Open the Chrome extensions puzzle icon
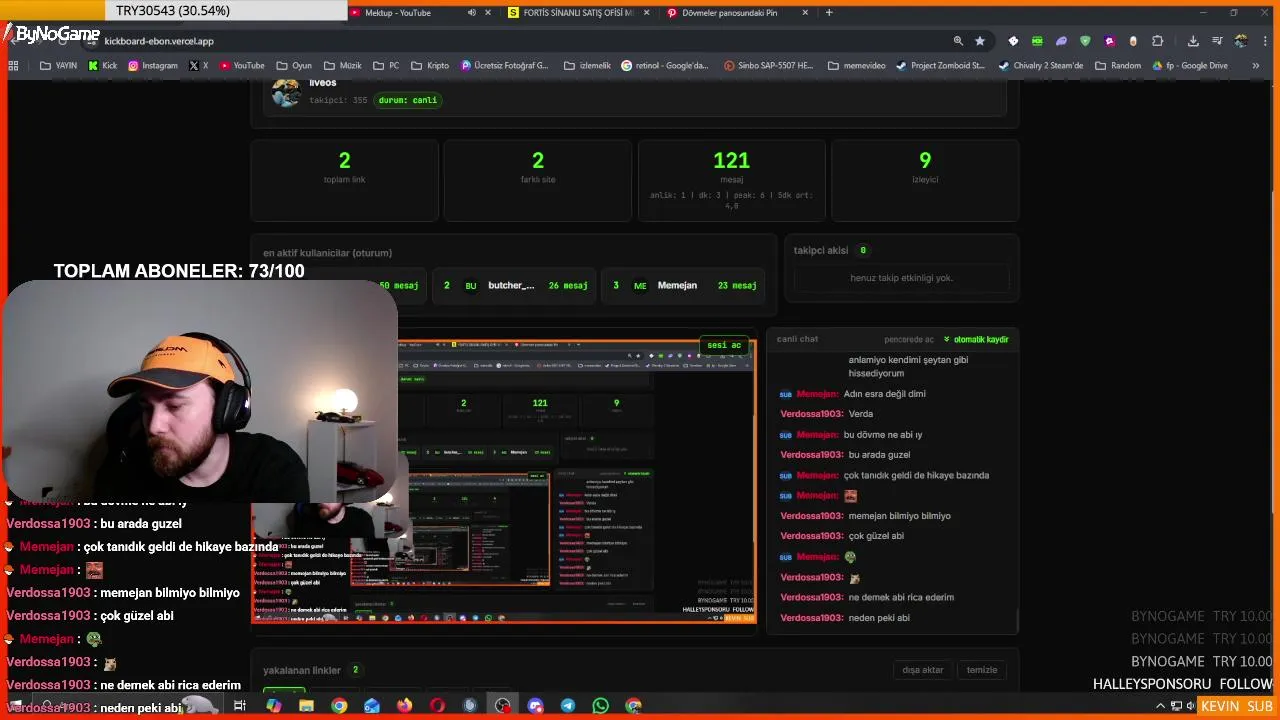This screenshot has height=720, width=1280. click(x=1157, y=41)
